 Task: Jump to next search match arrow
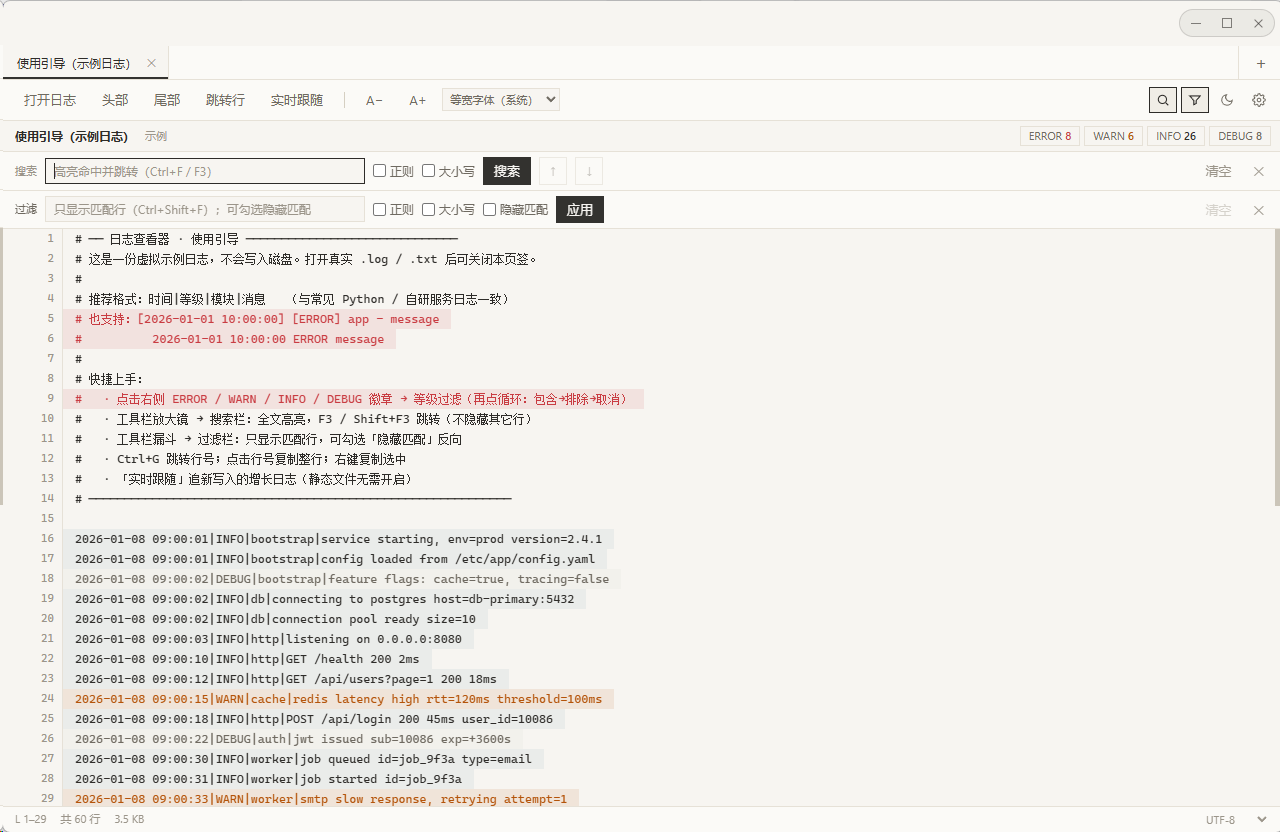pos(589,171)
